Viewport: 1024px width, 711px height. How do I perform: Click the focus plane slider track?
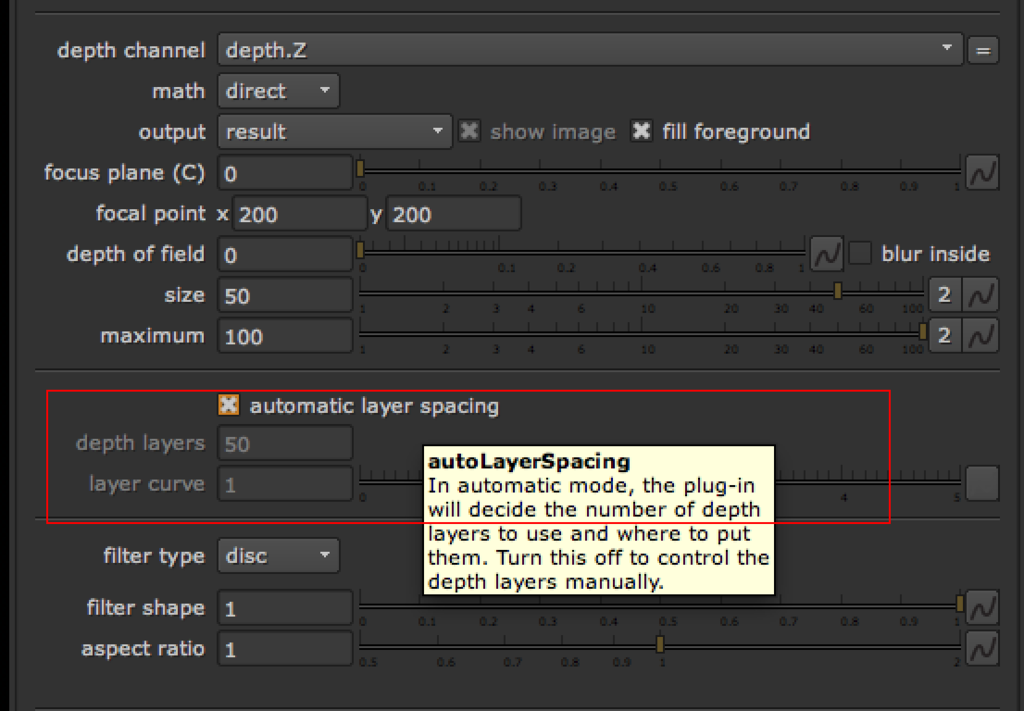tap(658, 171)
